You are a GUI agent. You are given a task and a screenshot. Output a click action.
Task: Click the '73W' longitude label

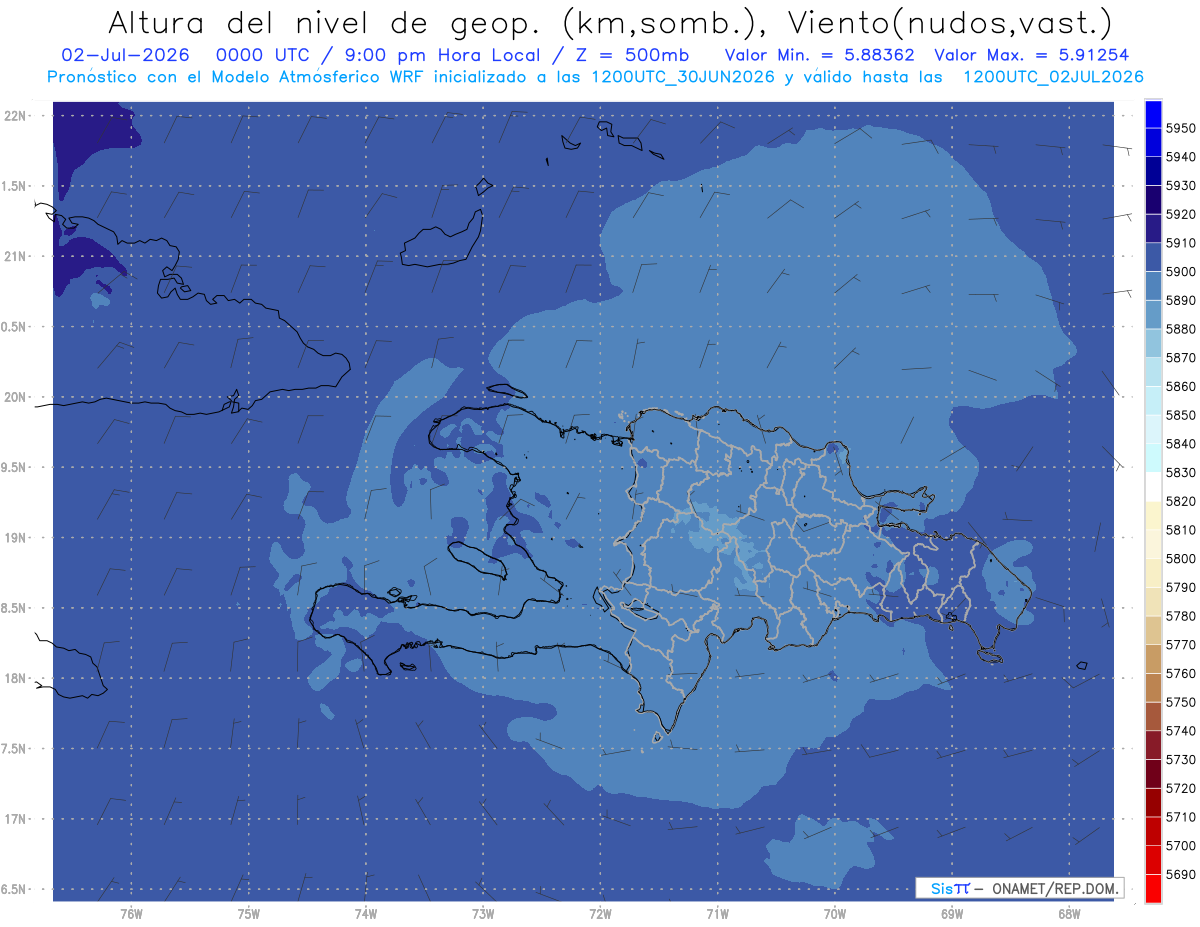483,915
